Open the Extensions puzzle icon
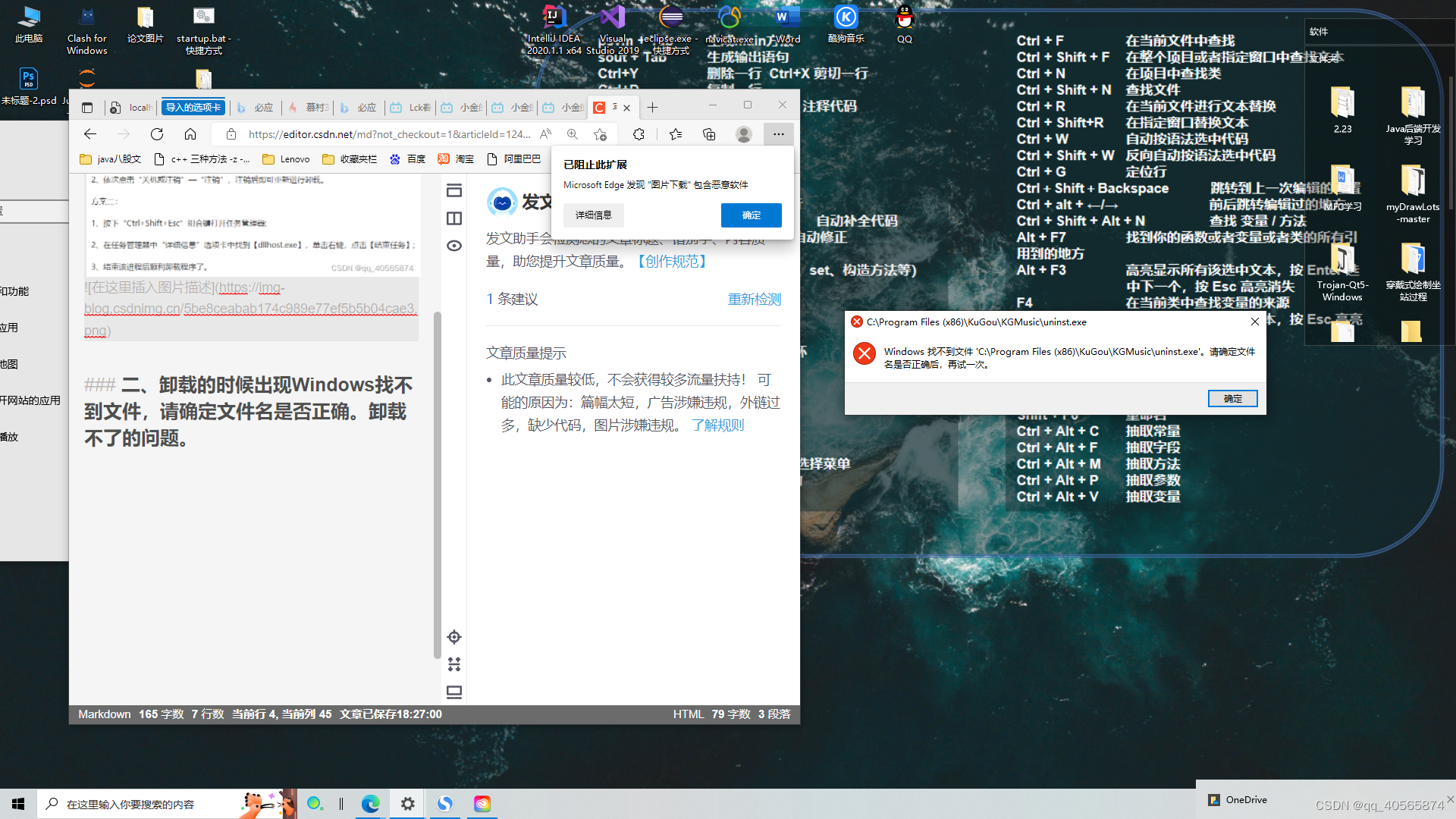Viewport: 1456px width, 819px height. tap(639, 134)
